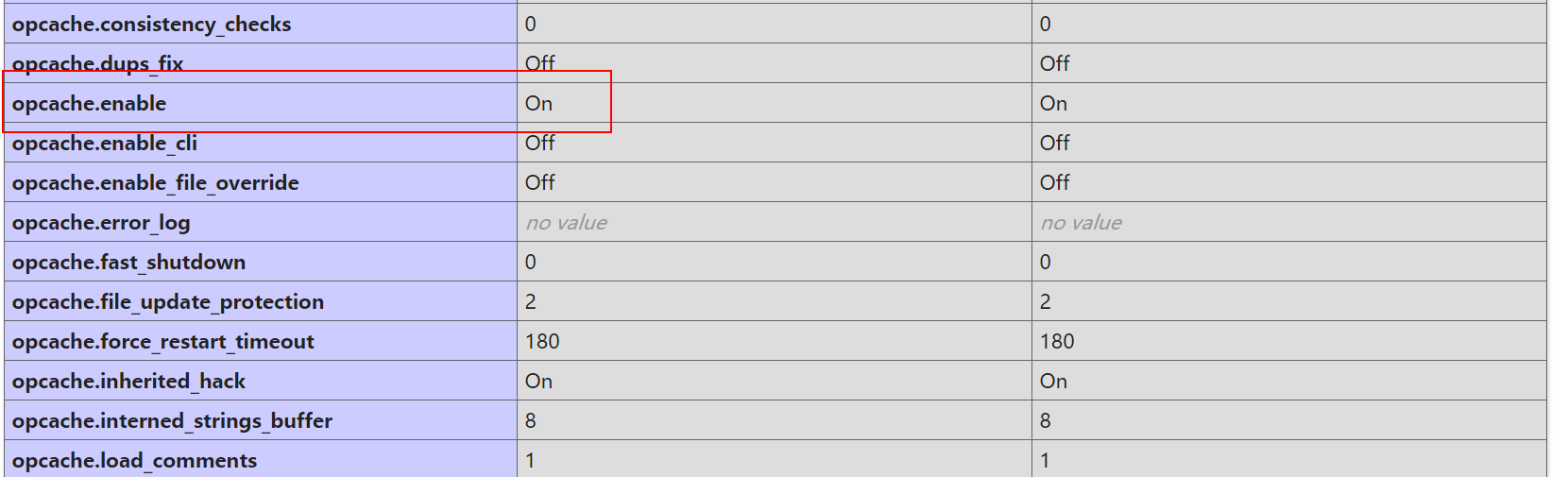1568x477 pixels.
Task: Select the opcache.enable directive name
Action: pos(89,104)
